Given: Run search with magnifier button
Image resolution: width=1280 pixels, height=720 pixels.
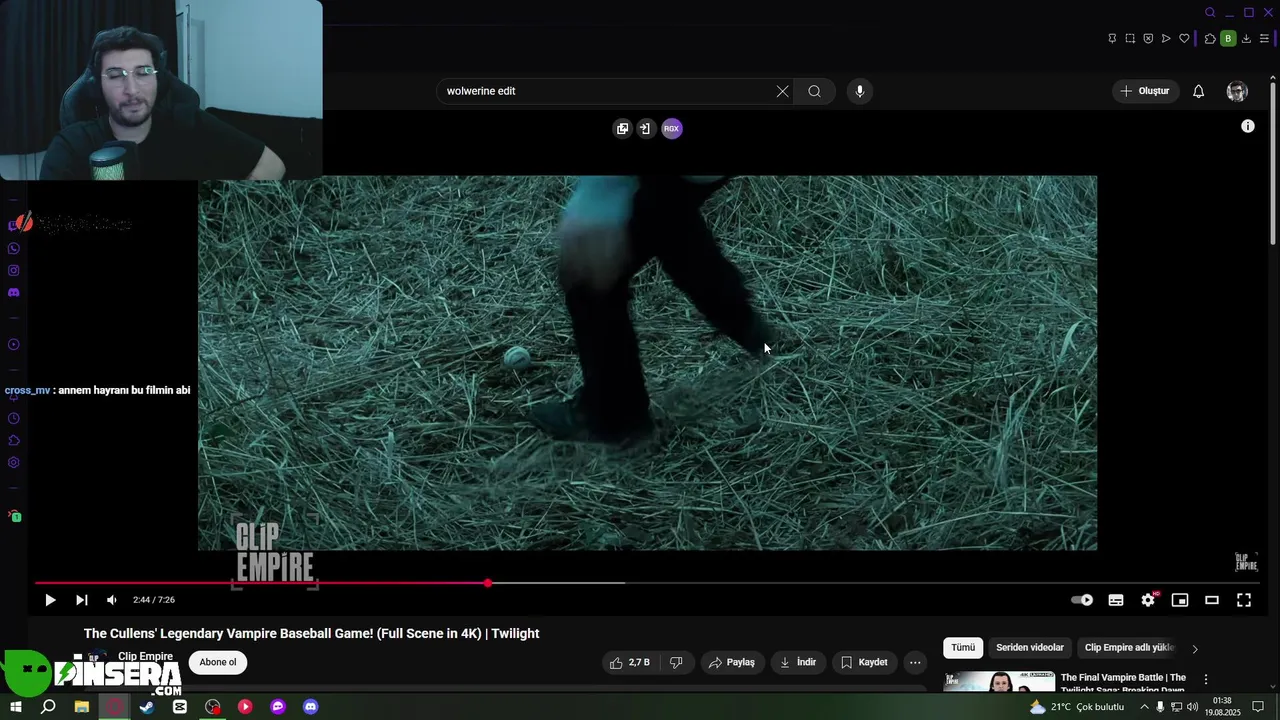Looking at the screenshot, I should 815,91.
